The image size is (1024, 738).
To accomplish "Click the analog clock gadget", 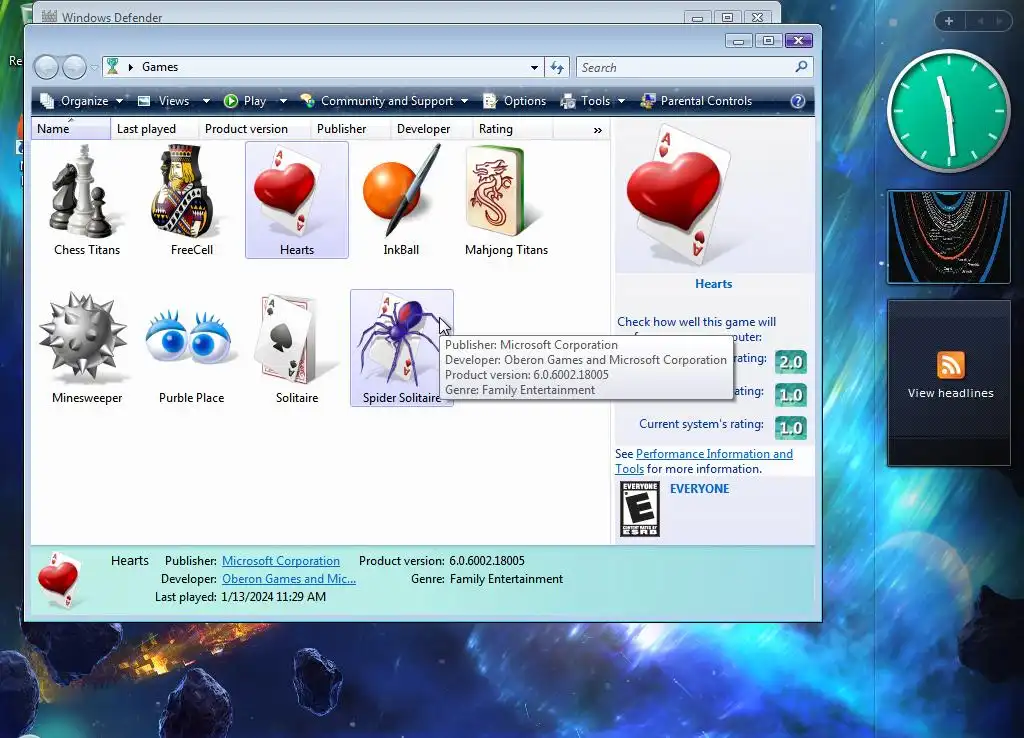I will click(948, 112).
